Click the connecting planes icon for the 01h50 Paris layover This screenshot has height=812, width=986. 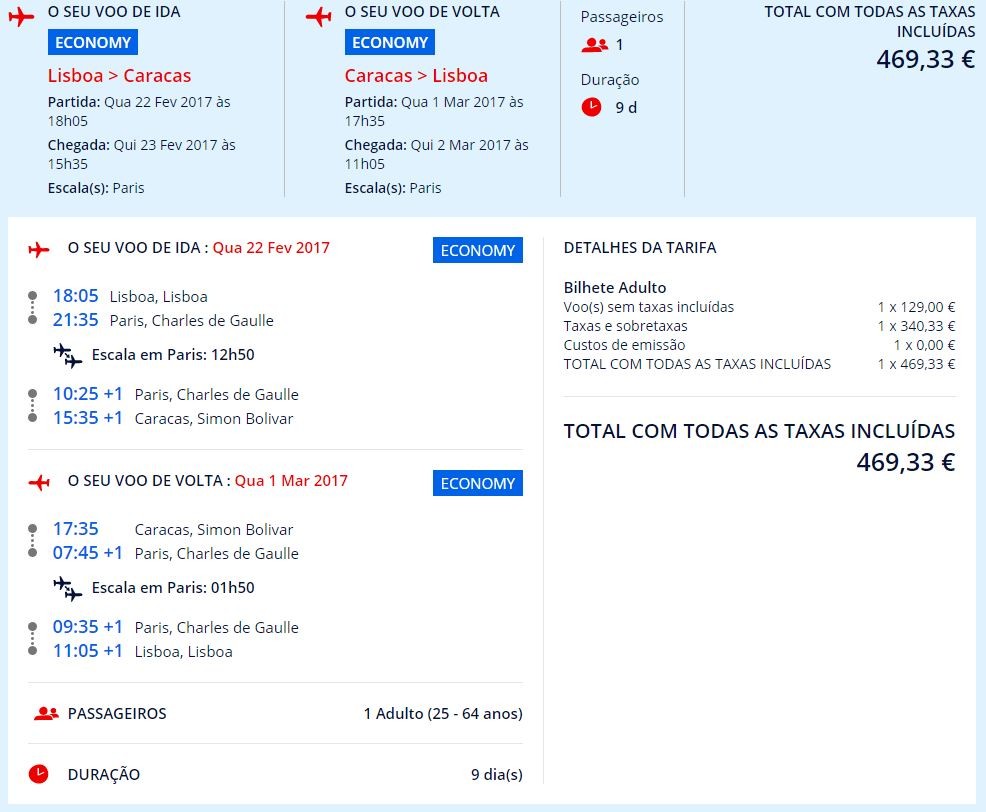(68, 588)
